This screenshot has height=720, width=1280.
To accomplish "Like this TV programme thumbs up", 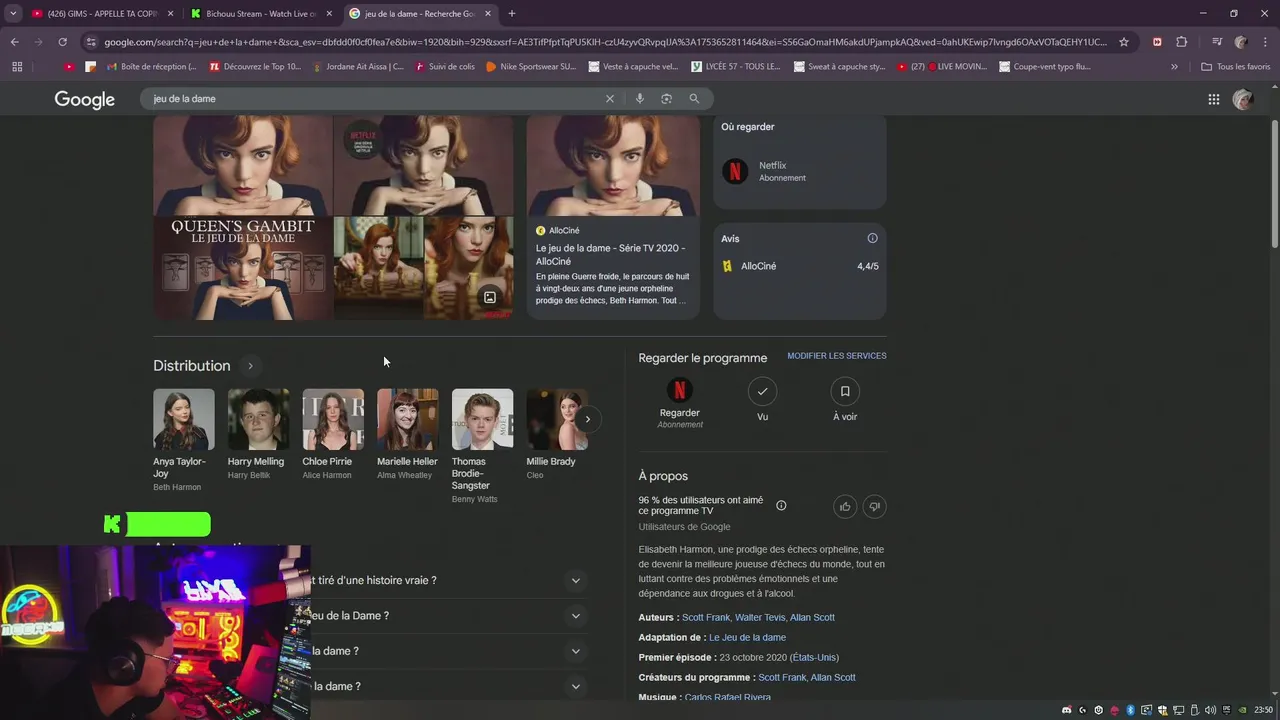I will click(x=845, y=507).
